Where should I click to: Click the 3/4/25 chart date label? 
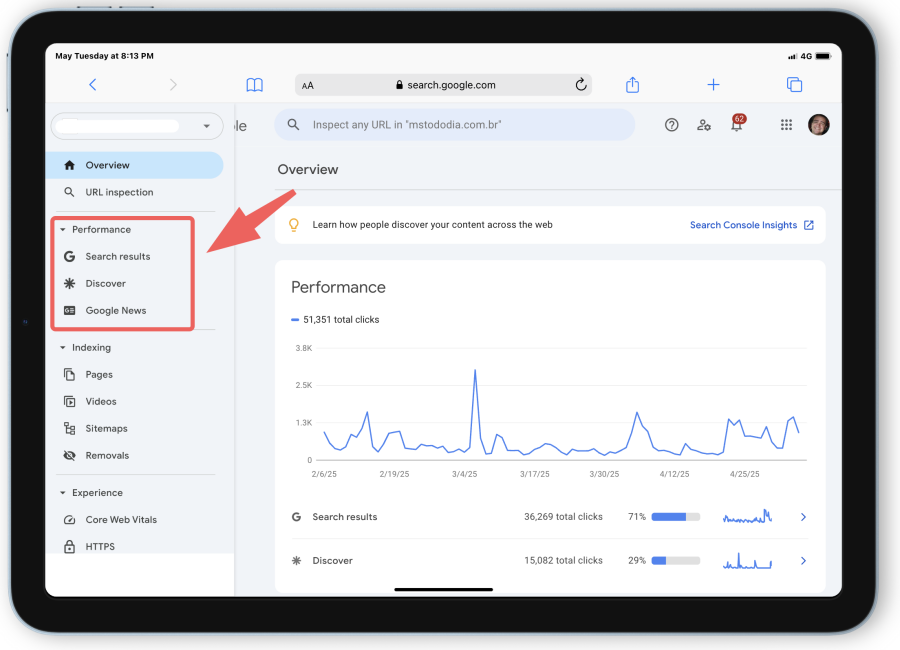coord(464,474)
